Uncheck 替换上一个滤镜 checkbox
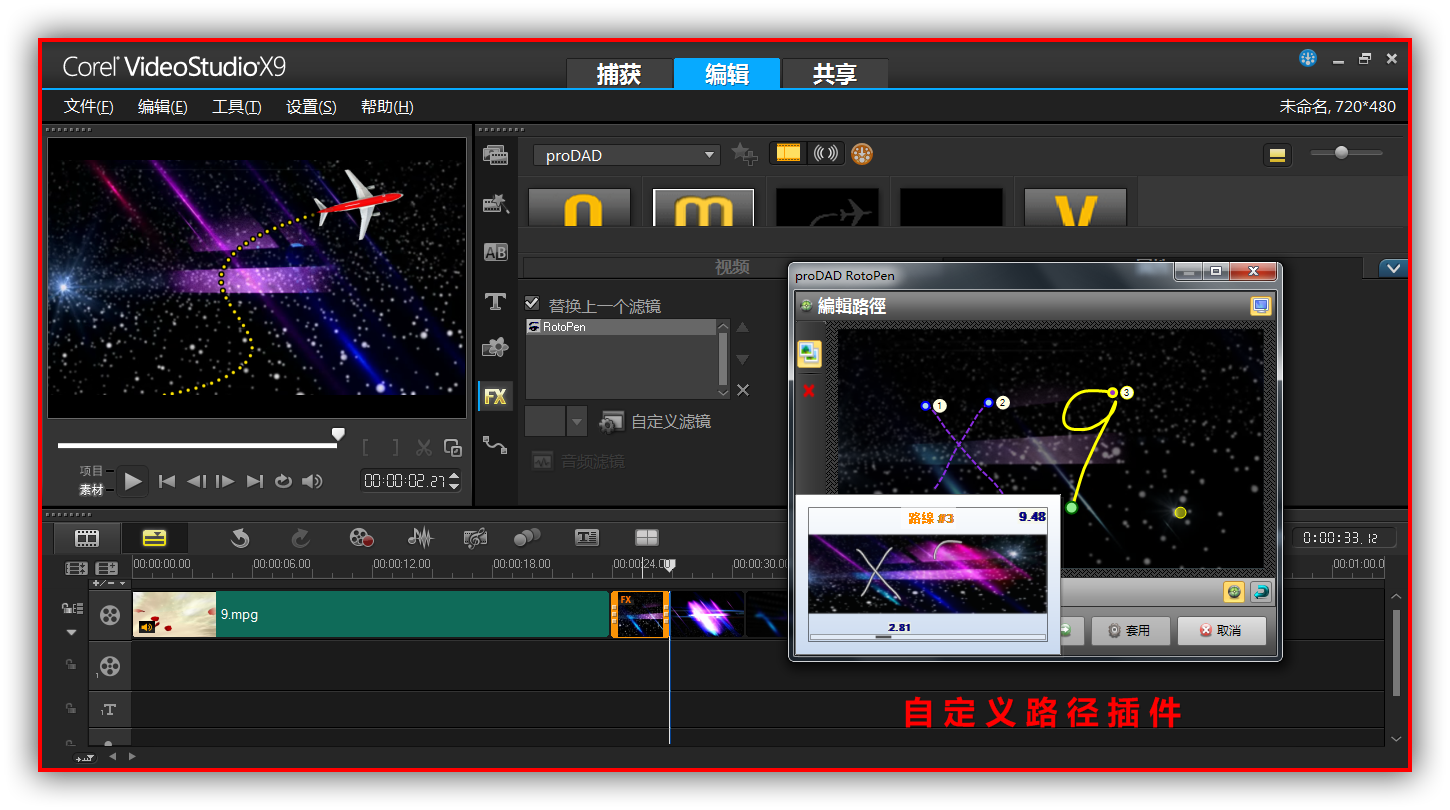This screenshot has width=1450, height=810. [532, 304]
